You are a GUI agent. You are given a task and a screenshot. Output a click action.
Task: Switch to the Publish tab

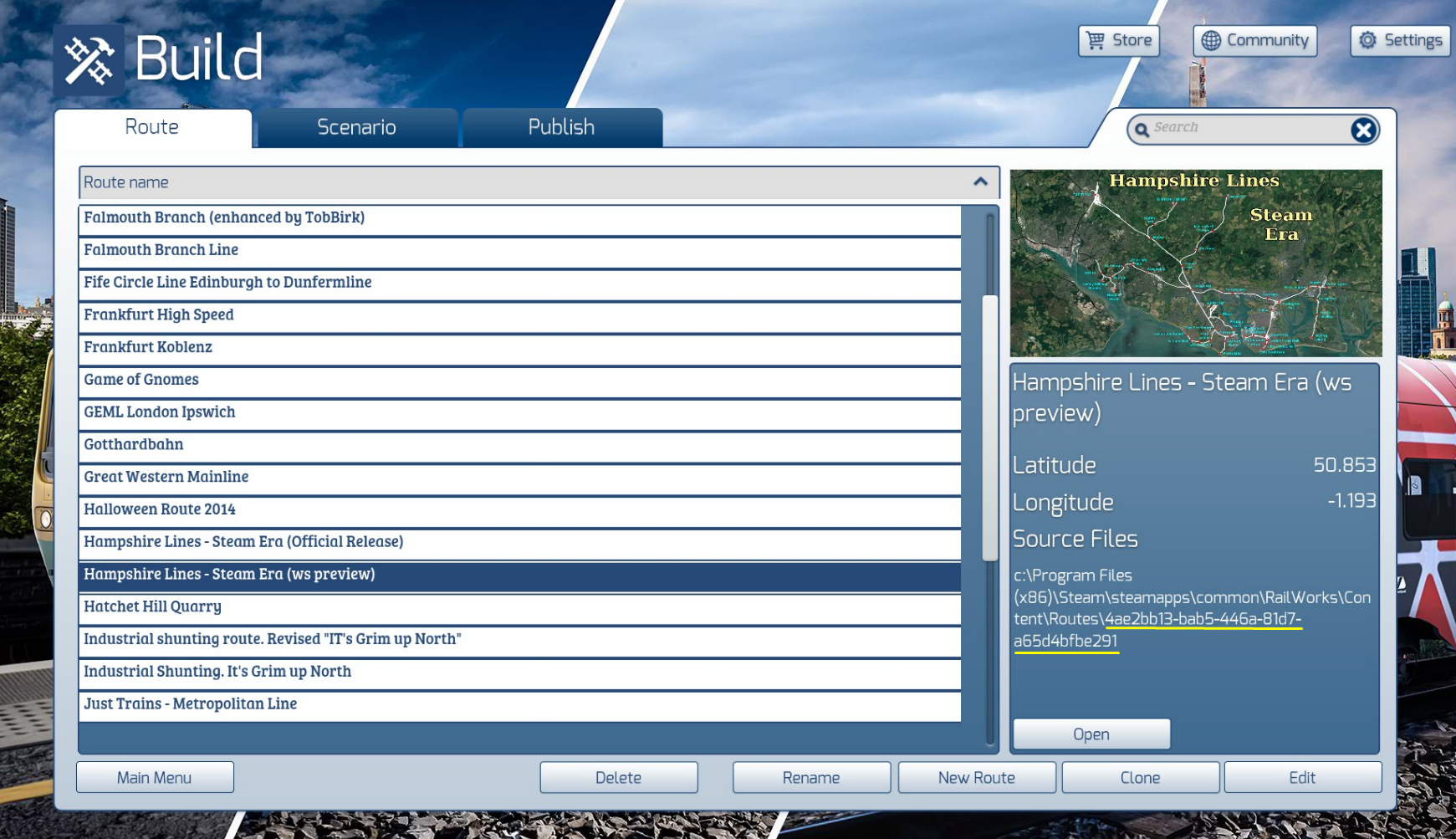(562, 128)
